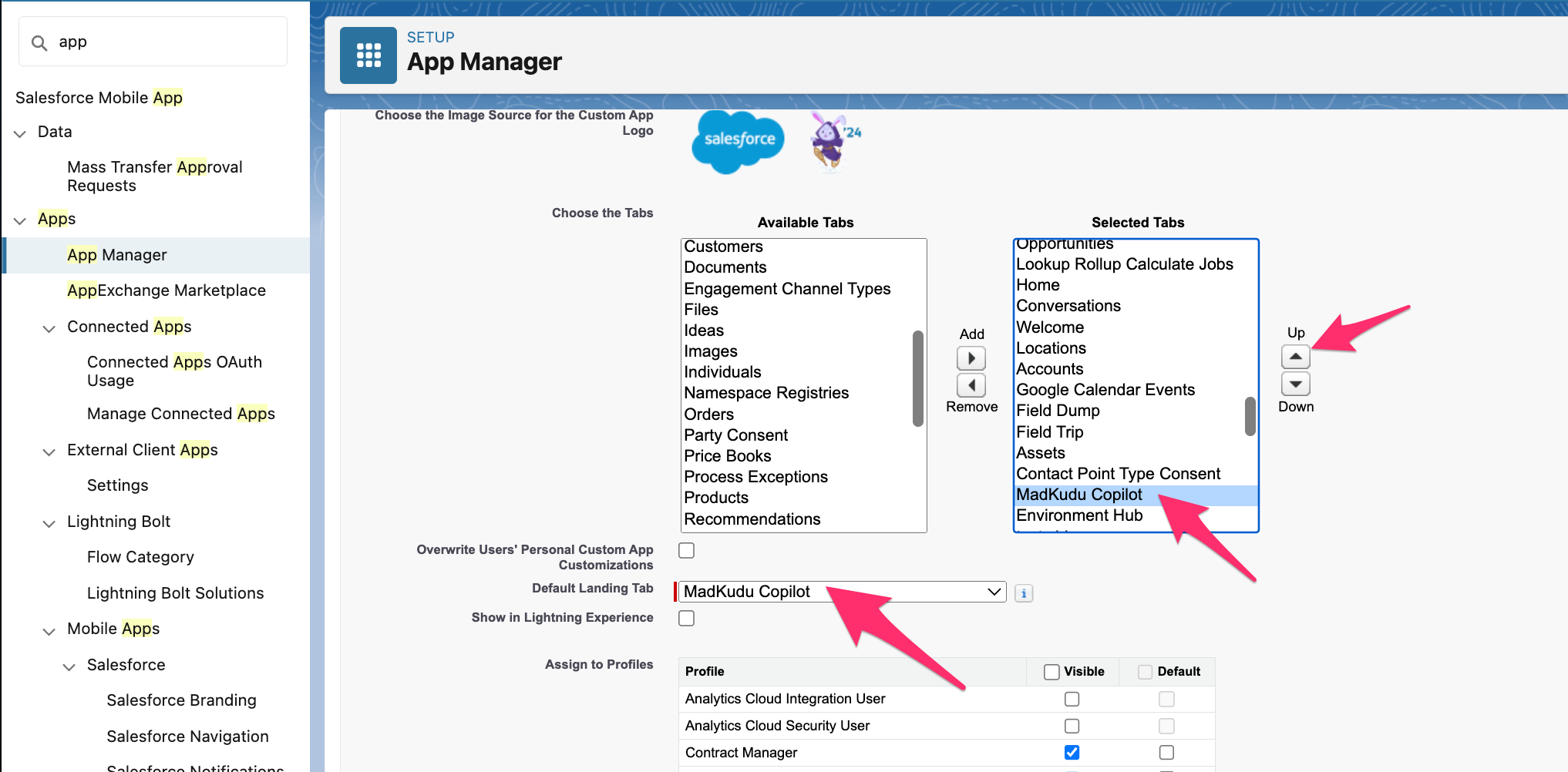Open Salesforce Mobile App setup item
This screenshot has width=1568, height=772.
[x=99, y=98]
